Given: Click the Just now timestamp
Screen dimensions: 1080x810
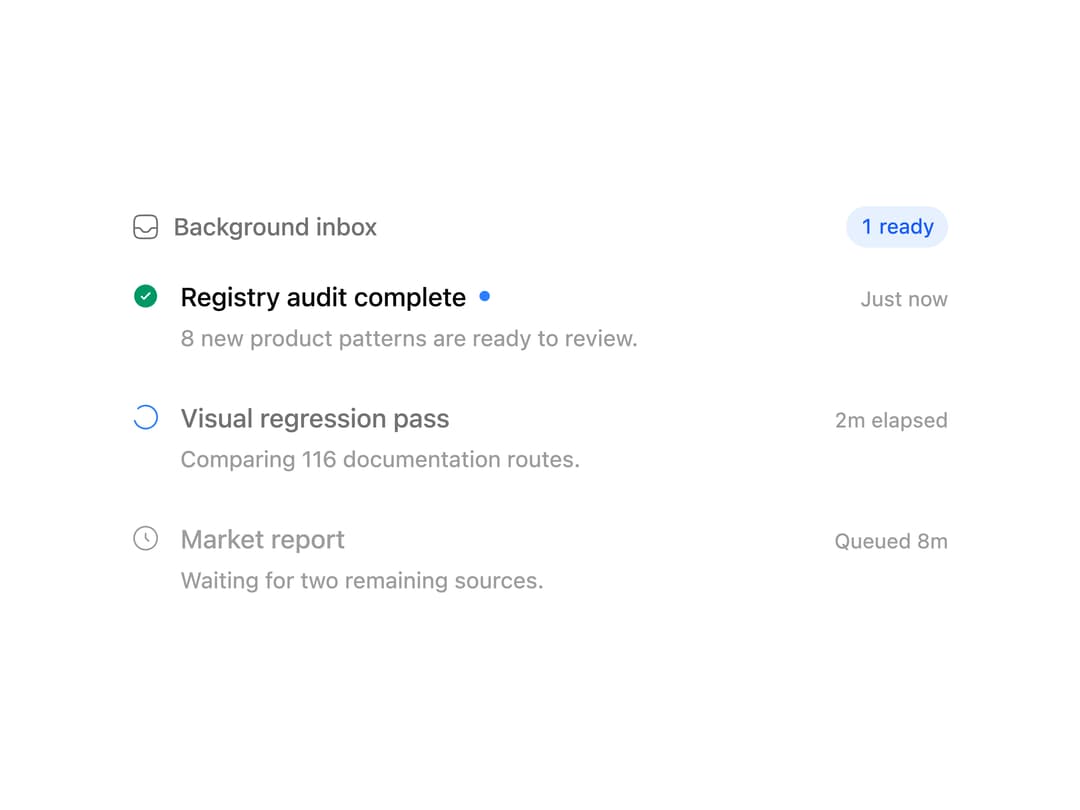Looking at the screenshot, I should coord(904,300).
